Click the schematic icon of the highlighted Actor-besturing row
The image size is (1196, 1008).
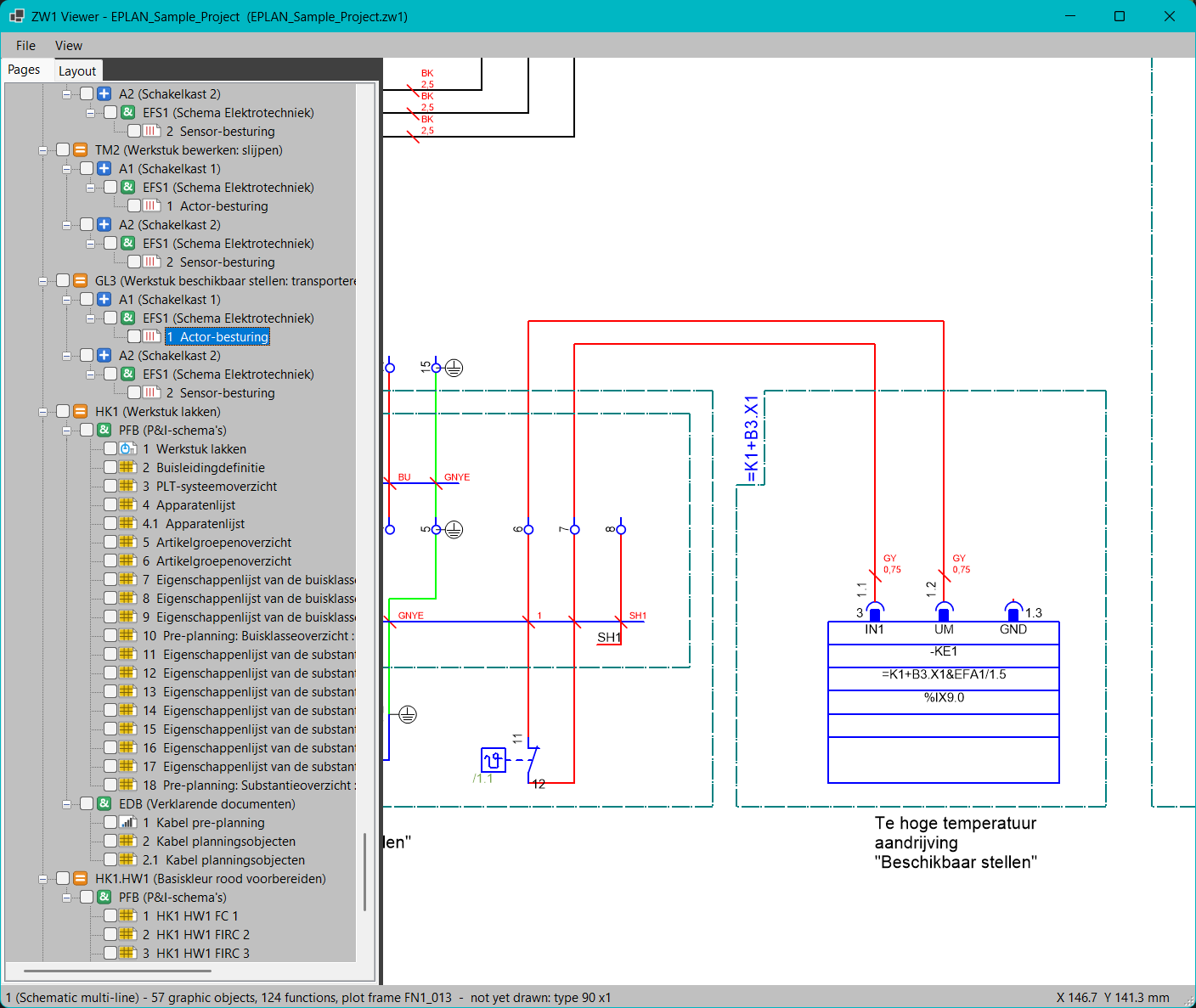pyautogui.click(x=152, y=337)
